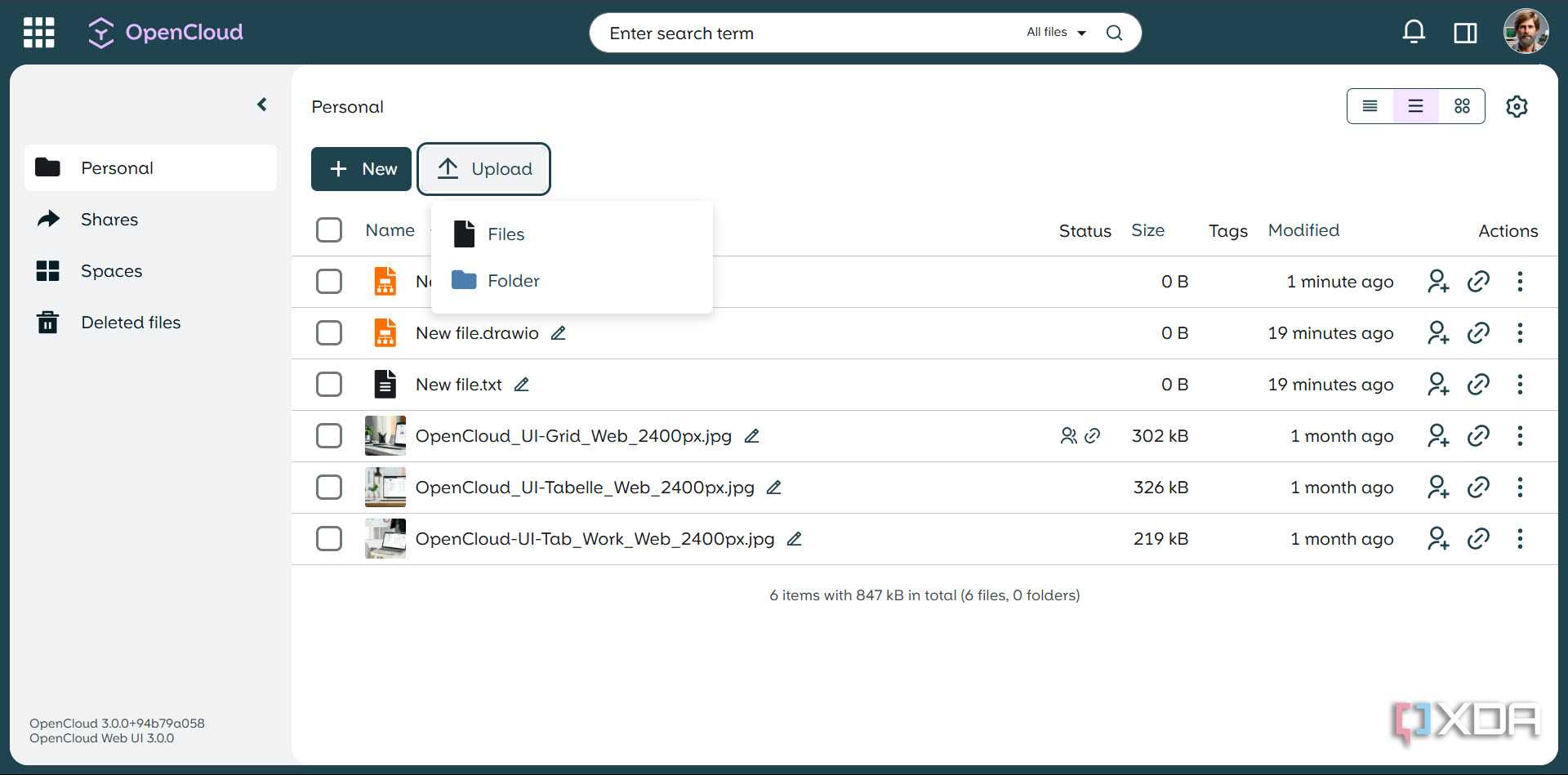The image size is (1568, 775).
Task: Click the Tags column header
Action: [x=1227, y=231]
